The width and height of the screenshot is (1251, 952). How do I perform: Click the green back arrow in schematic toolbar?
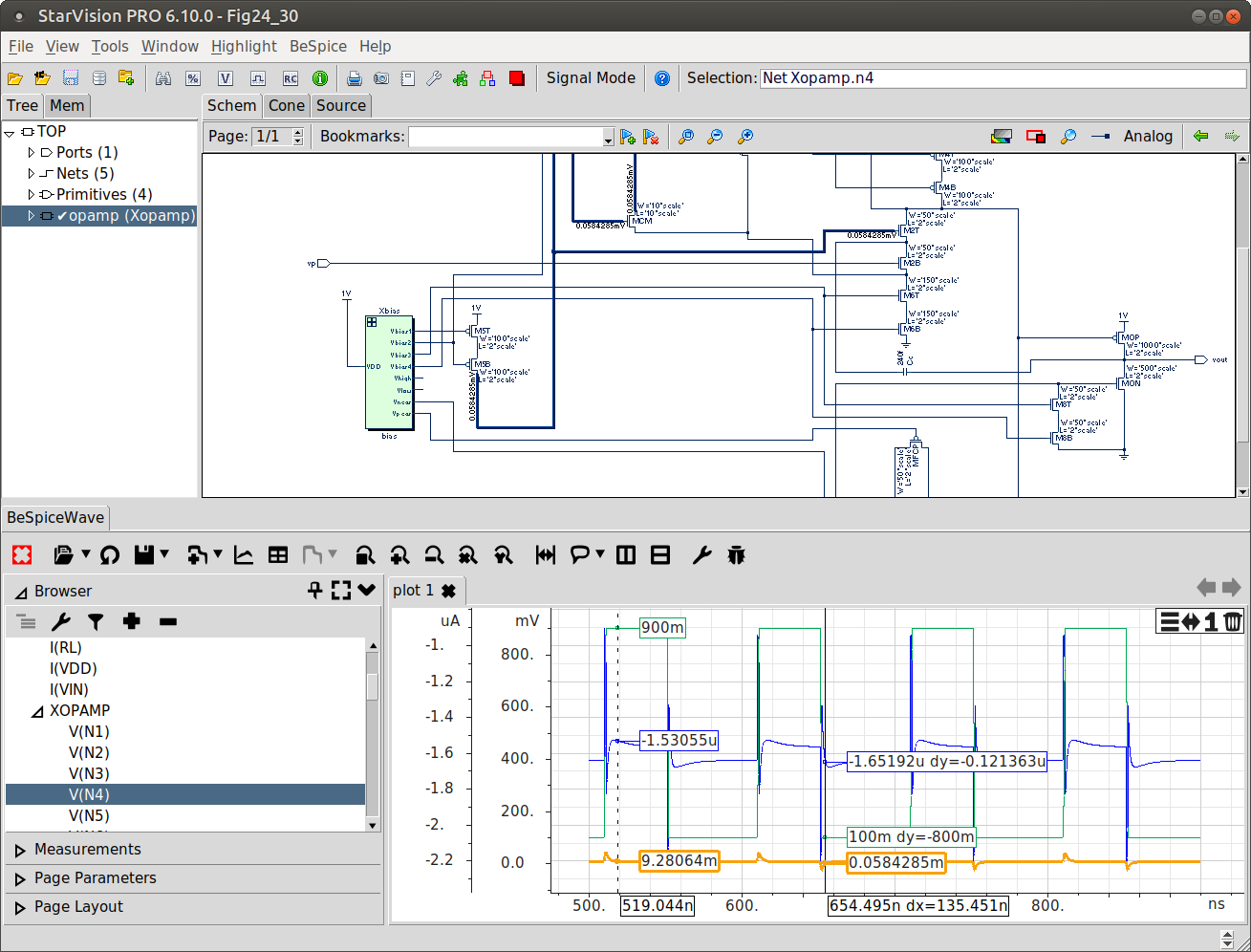1200,137
